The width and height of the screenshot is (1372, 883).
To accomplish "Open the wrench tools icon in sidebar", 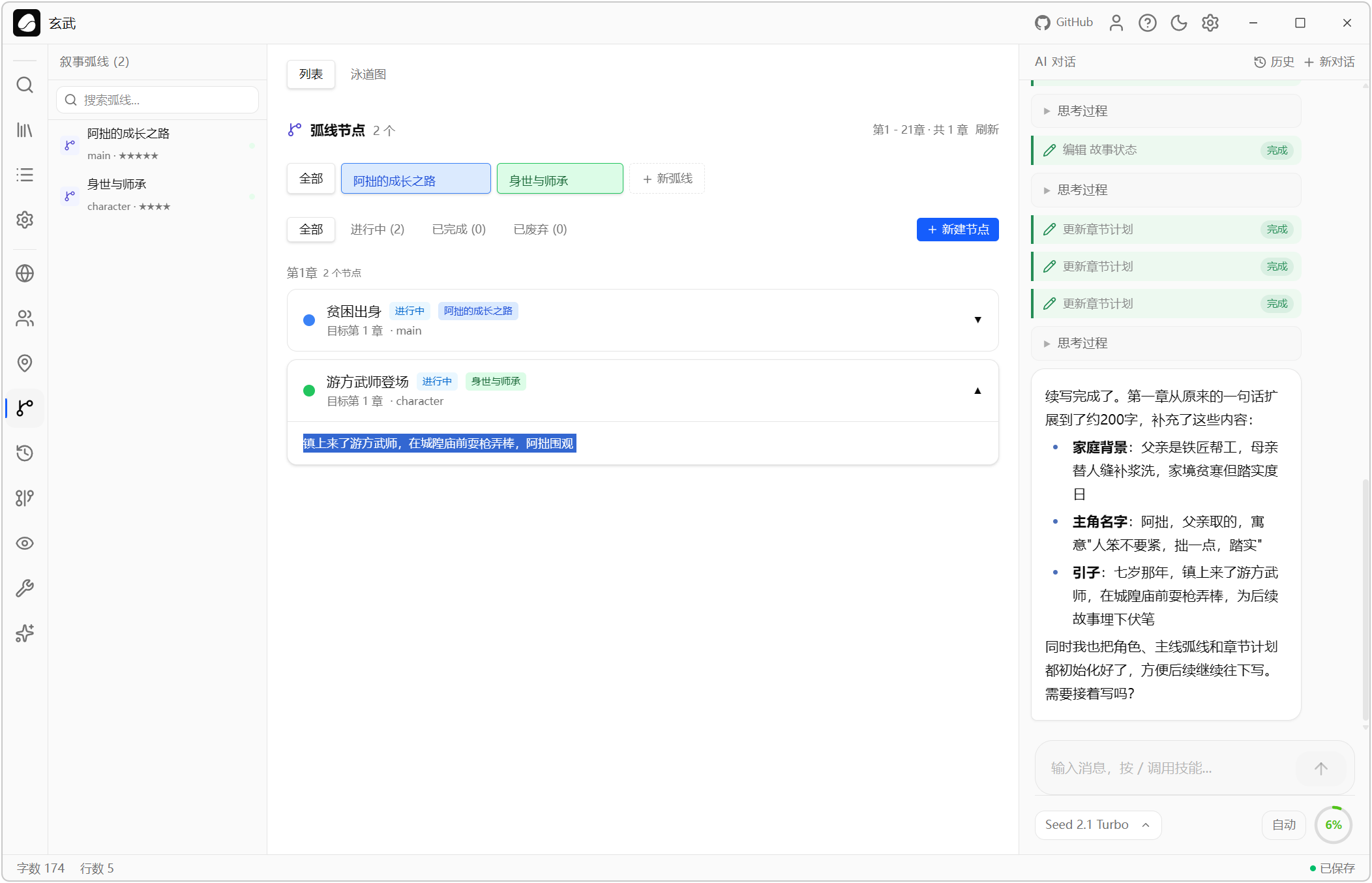I will [x=25, y=588].
